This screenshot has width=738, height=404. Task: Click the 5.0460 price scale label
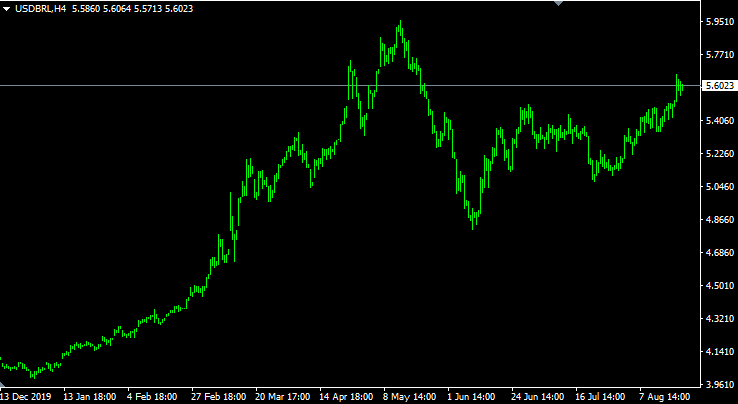pyautogui.click(x=720, y=186)
